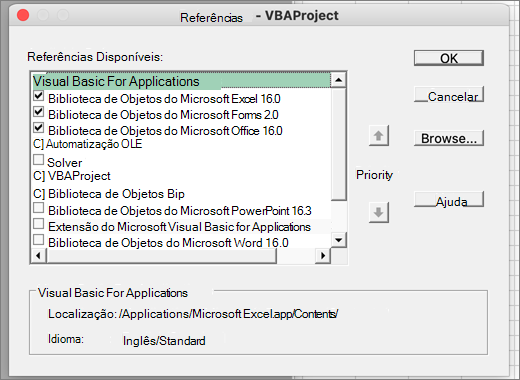Screen dimensions: 520x380
Task: Click the vertical scrollbar thumb in list
Action: [x=339, y=144]
